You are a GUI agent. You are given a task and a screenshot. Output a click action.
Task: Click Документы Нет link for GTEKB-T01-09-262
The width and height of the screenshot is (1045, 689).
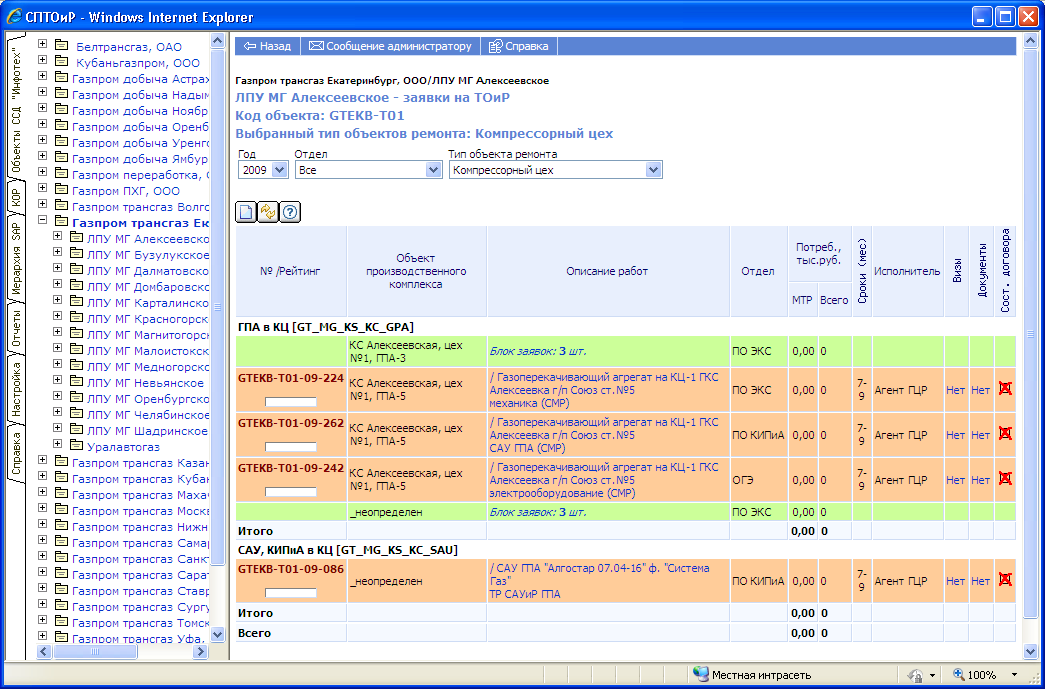pyautogui.click(x=980, y=435)
